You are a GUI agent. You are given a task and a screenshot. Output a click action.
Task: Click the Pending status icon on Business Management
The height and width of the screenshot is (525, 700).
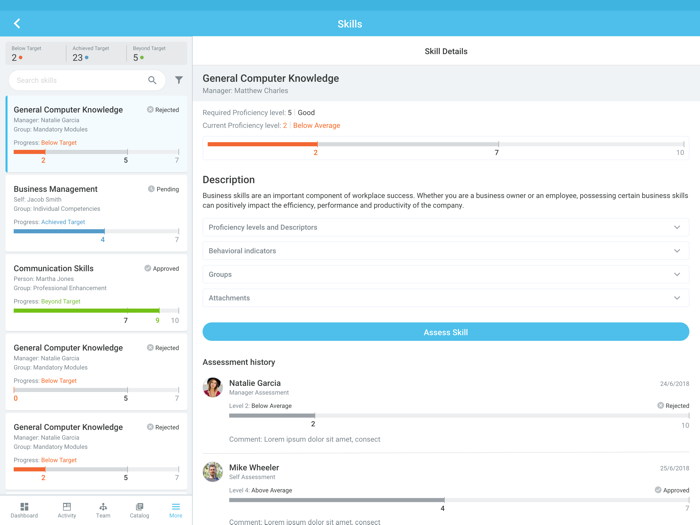coord(151,189)
